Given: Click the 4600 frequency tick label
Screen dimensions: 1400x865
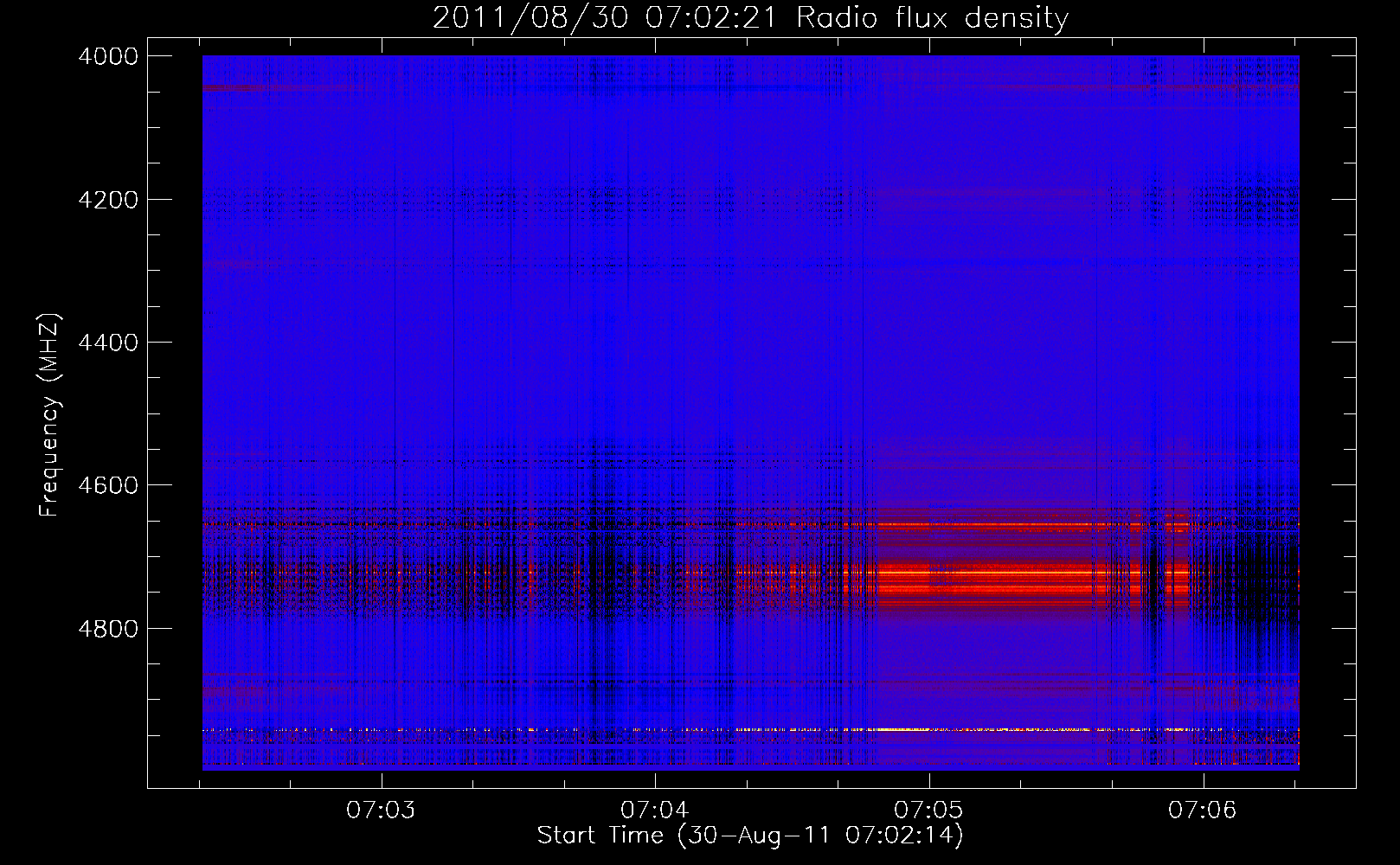Looking at the screenshot, I should [x=108, y=485].
